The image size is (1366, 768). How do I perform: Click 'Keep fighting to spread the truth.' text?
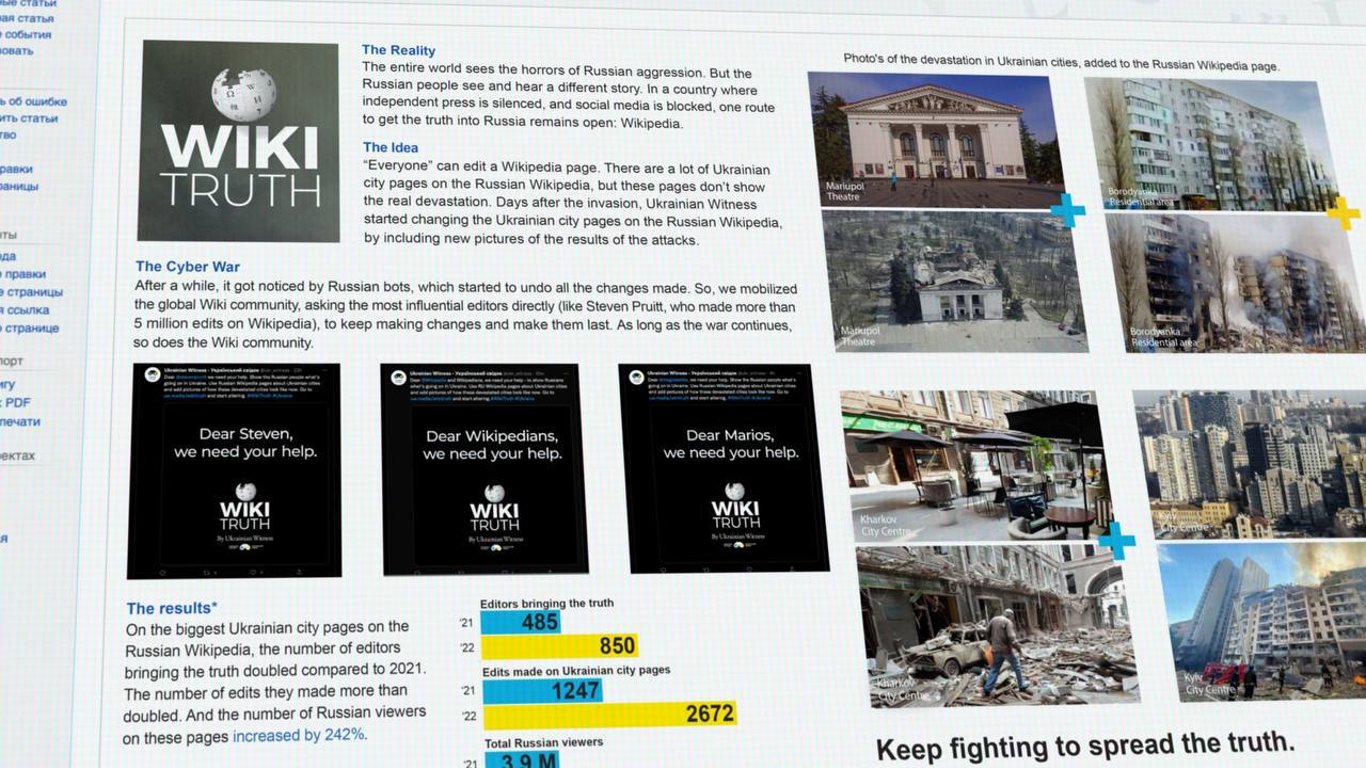(1085, 746)
